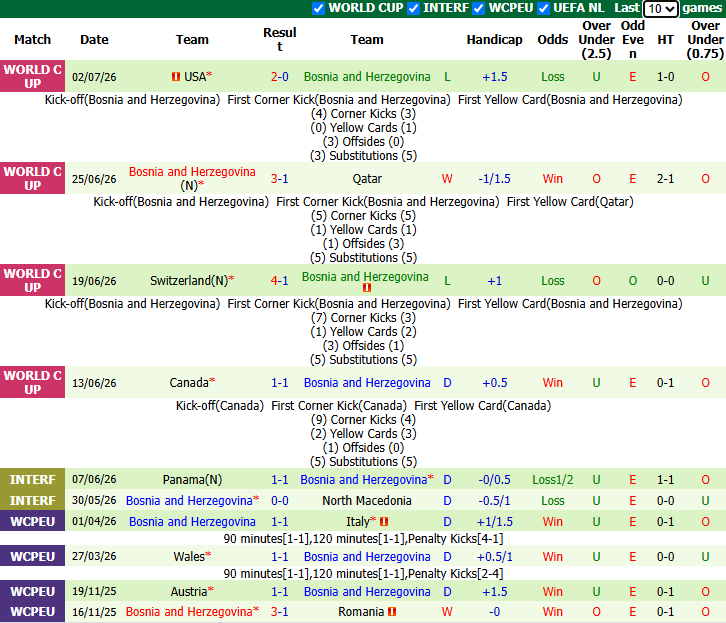Click the 0-0 result versus North Macedonia
This screenshot has height=623, width=726.
[280, 501]
